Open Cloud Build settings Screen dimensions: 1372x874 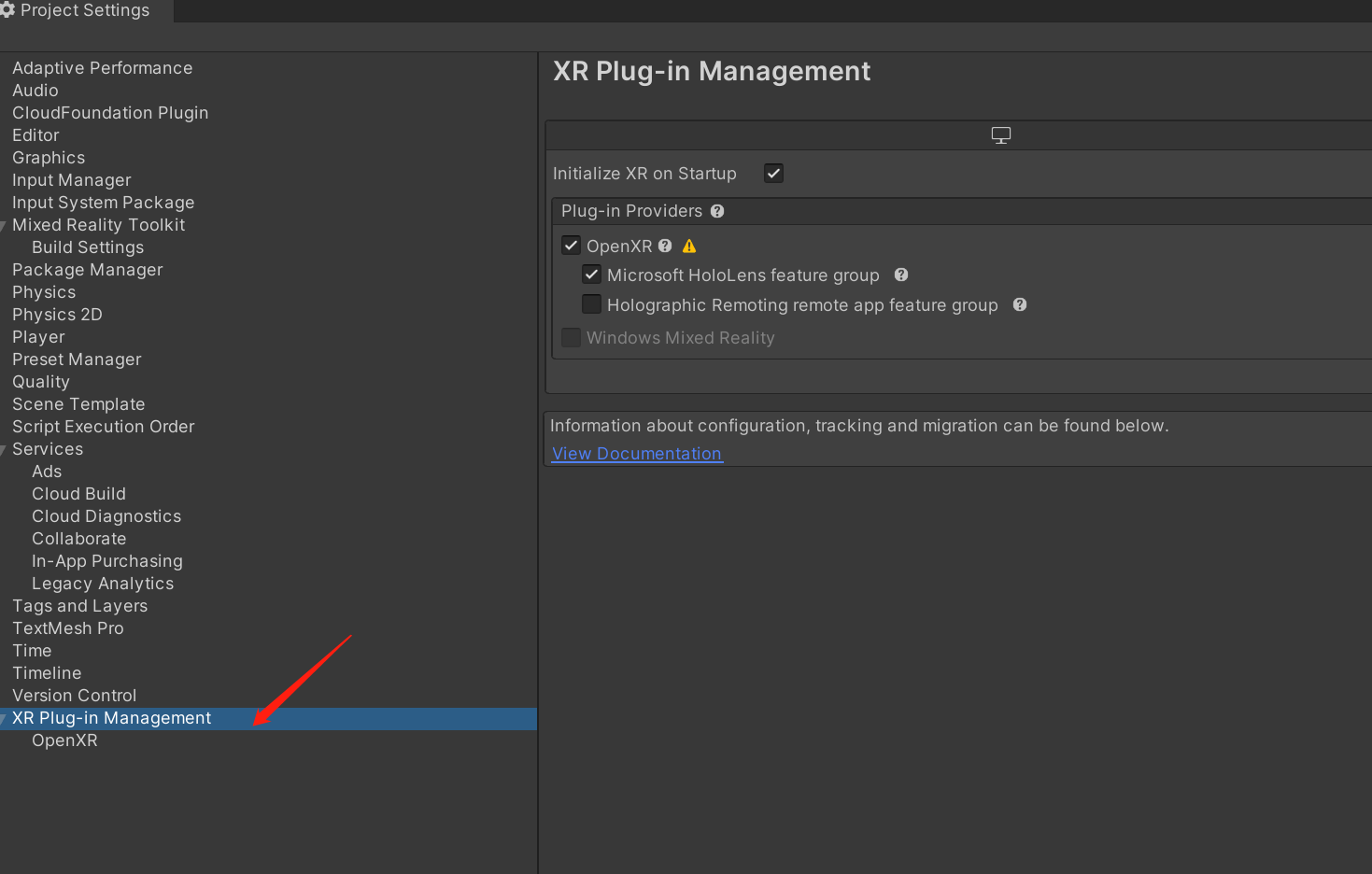point(78,494)
